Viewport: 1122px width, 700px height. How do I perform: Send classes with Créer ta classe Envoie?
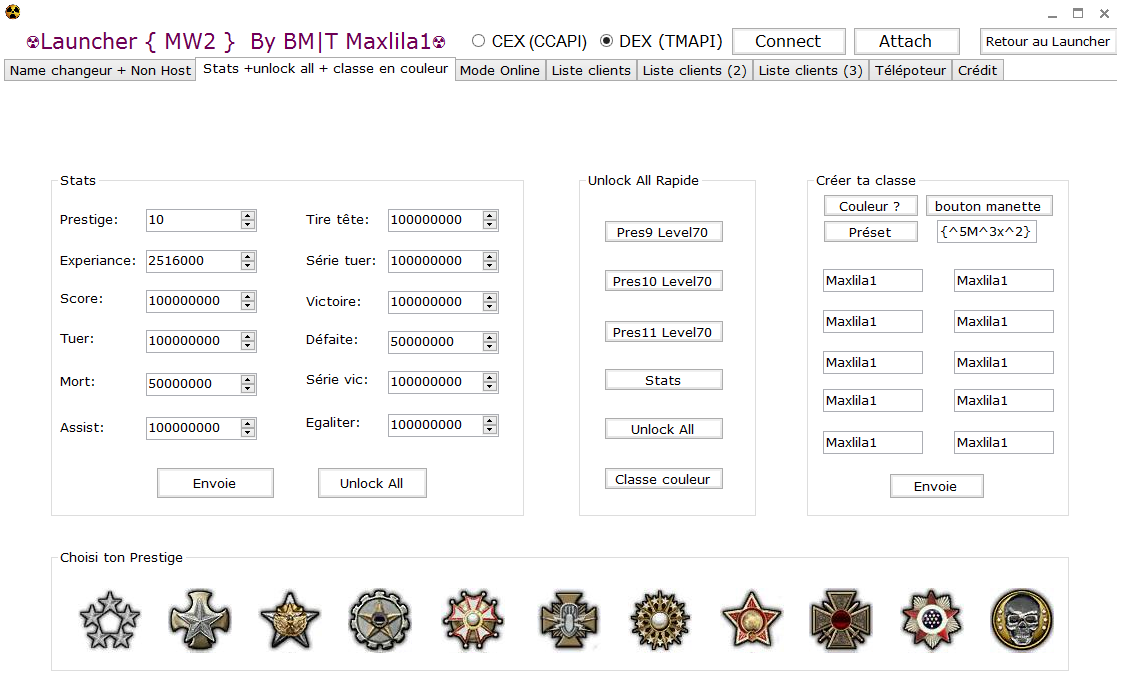click(x=936, y=486)
